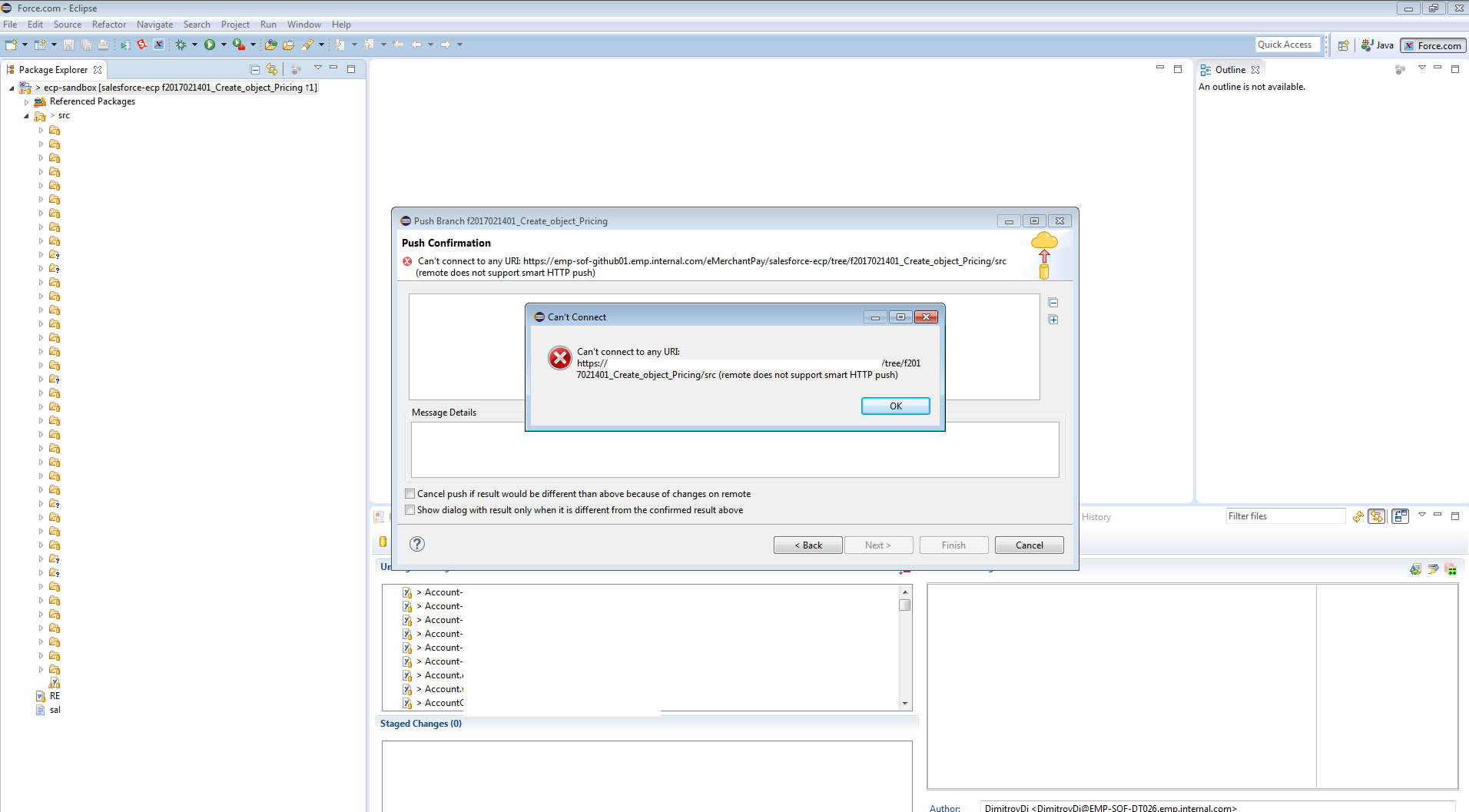This screenshot has height=812, width=1469.
Task: Click the Author field in Git Staging
Action: [x=1218, y=807]
